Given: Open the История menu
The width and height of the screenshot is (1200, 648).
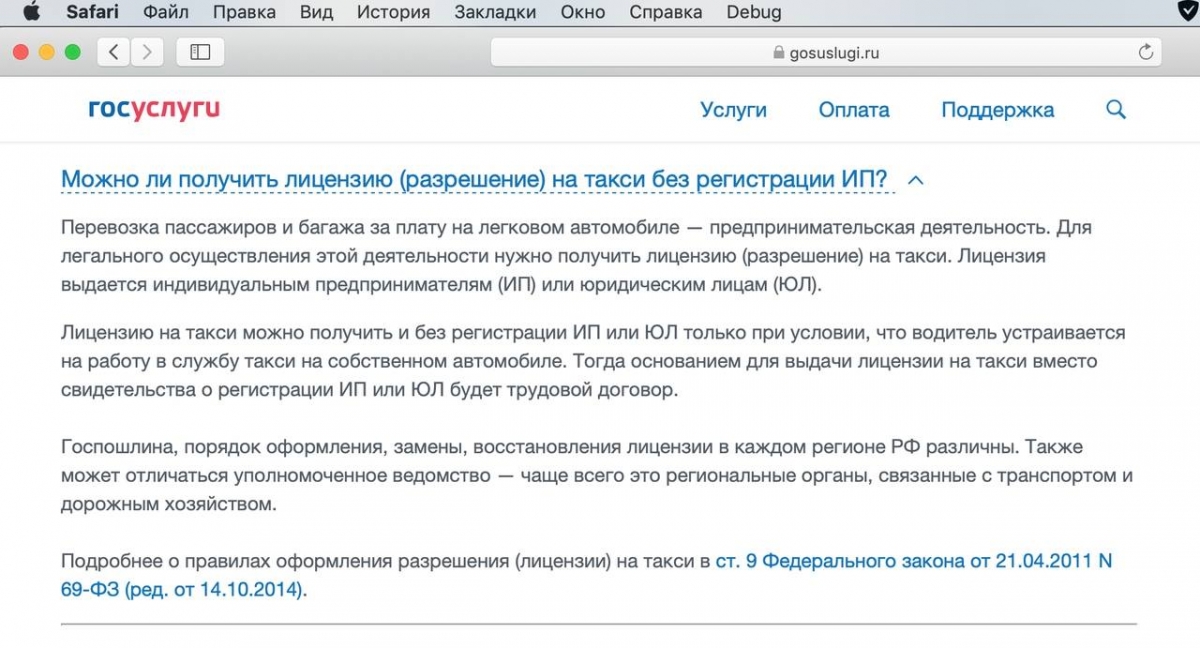Looking at the screenshot, I should tap(394, 13).
